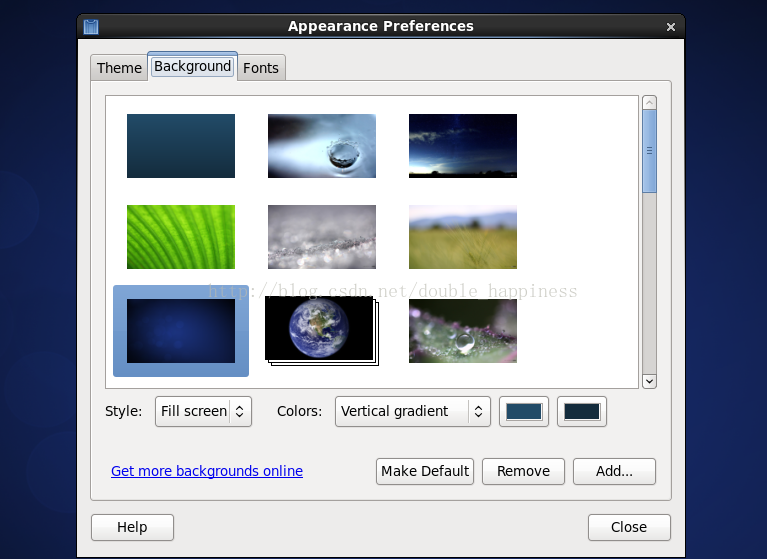Click the Close button at the bottom
Viewport: 767px width, 560px height.
[x=629, y=527]
